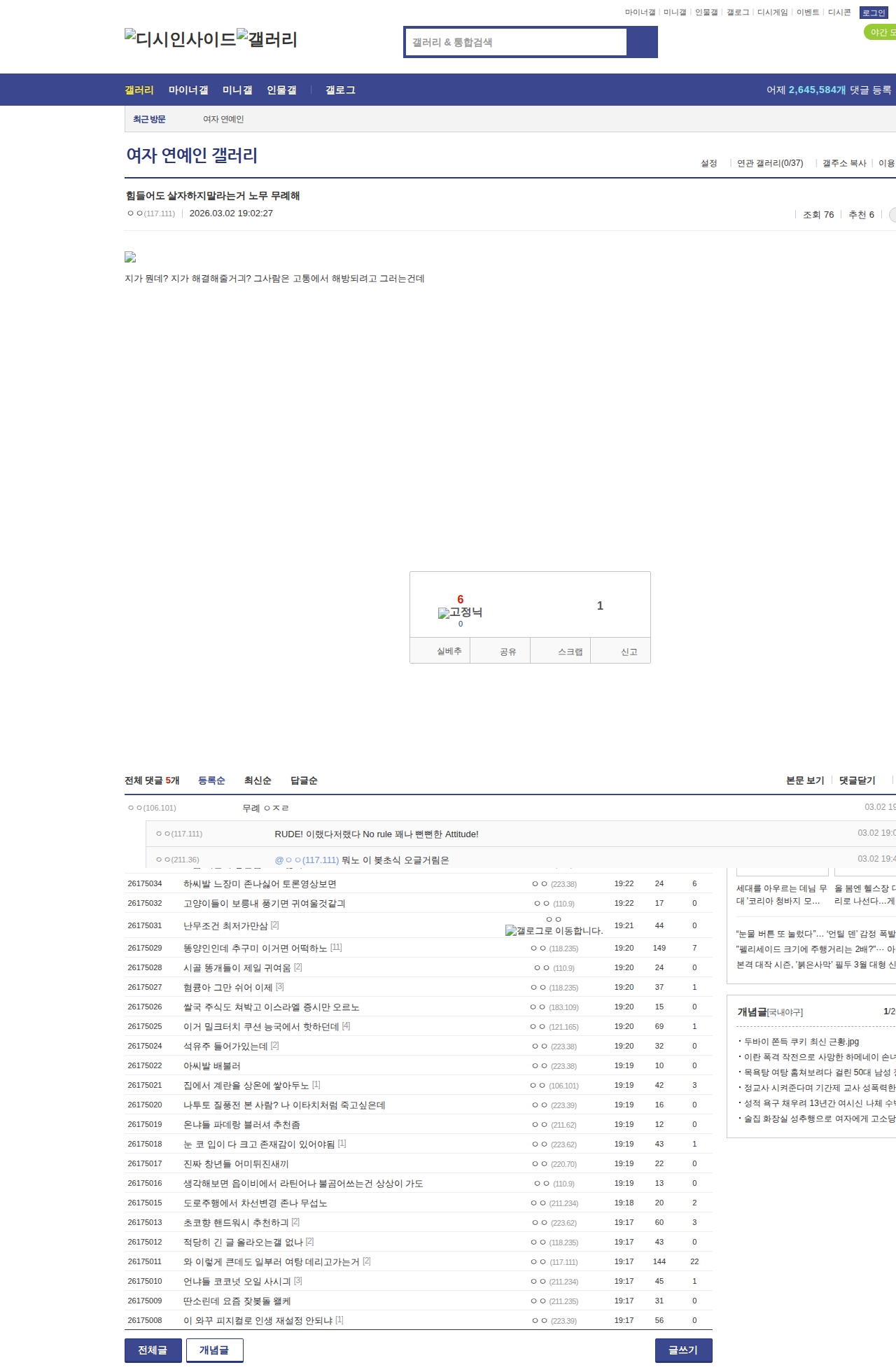Open 마이너갤 in the top utility links
This screenshot has width=896, height=1372.
pyautogui.click(x=640, y=13)
